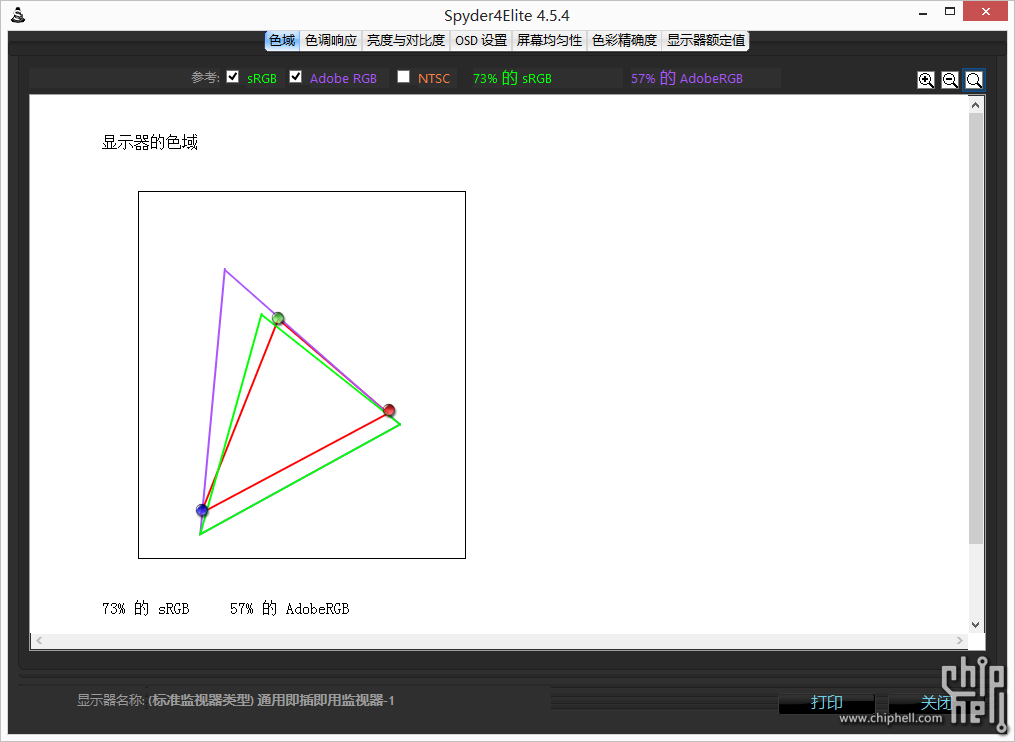The height and width of the screenshot is (742, 1015).
Task: Open the 亮度与对比度 tab
Action: click(406, 40)
